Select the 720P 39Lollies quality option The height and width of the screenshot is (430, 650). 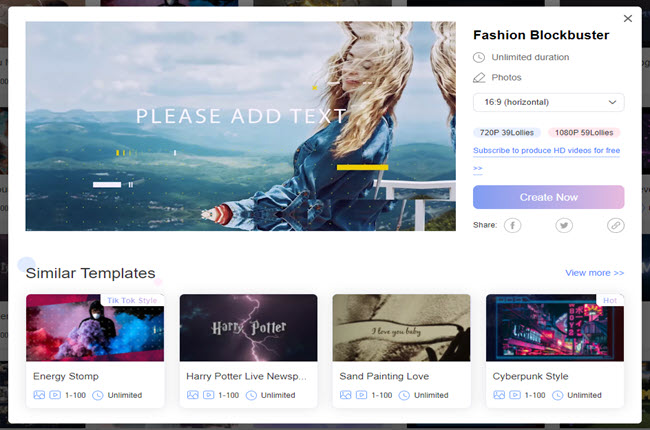coord(507,132)
